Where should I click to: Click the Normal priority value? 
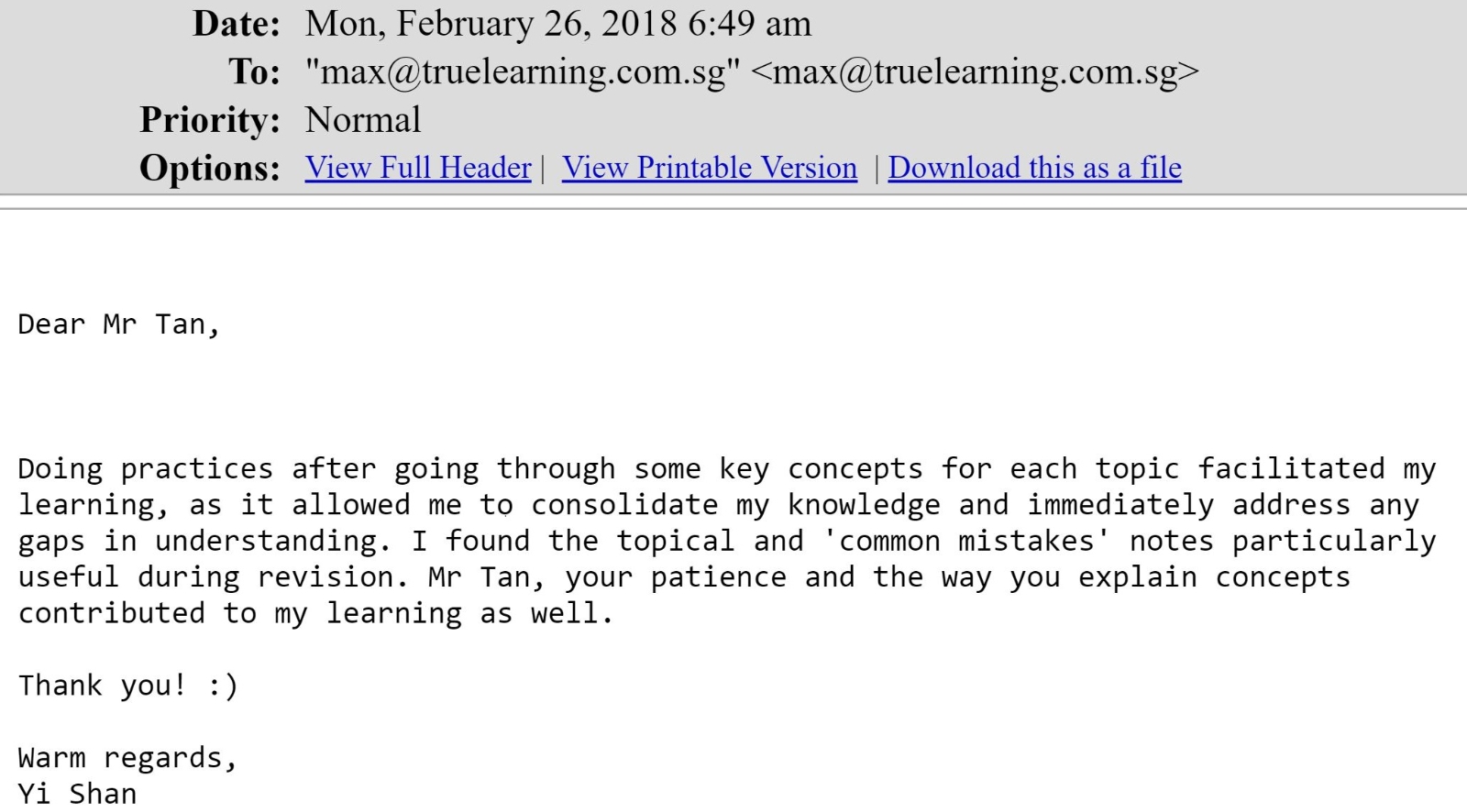point(363,120)
